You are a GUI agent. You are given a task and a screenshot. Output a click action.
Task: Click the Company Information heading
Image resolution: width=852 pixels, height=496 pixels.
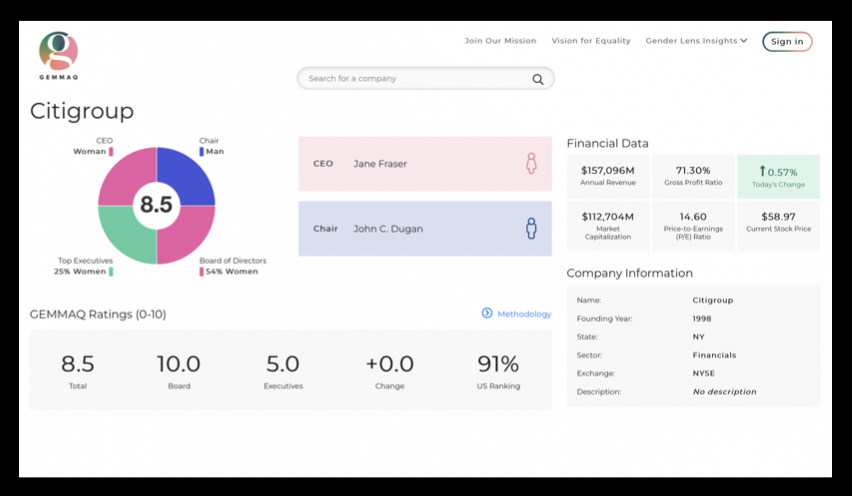pos(629,273)
